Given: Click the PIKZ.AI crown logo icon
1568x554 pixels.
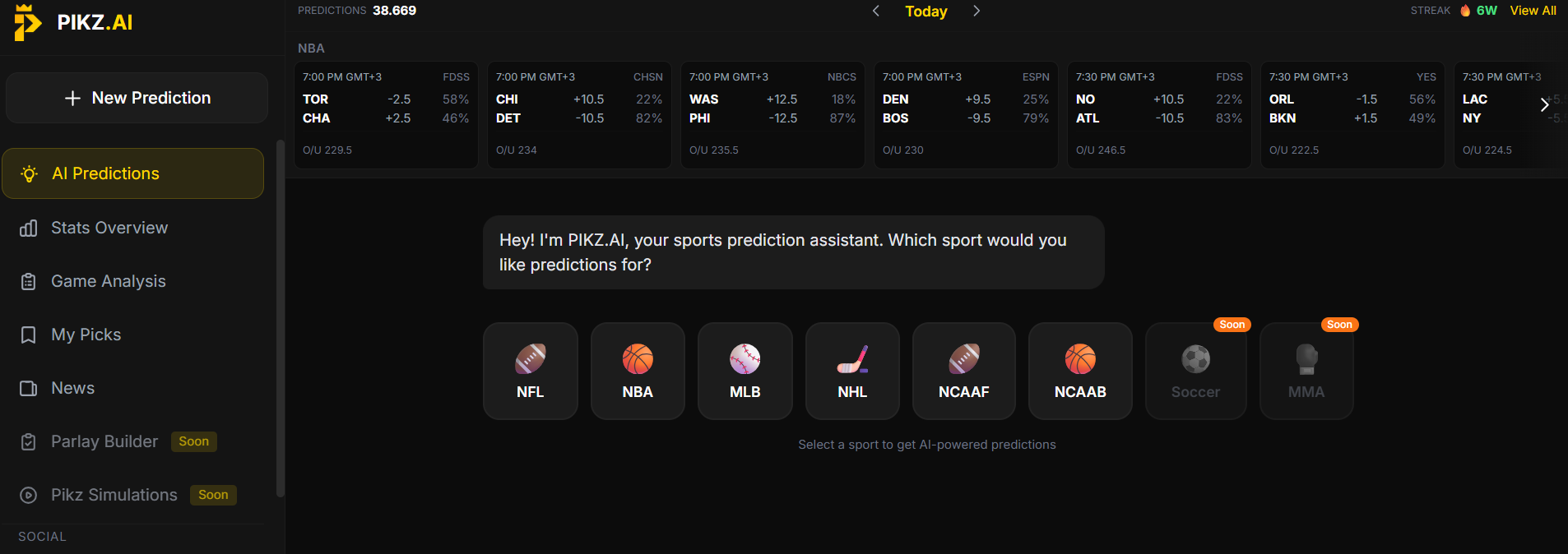Looking at the screenshot, I should tap(27, 22).
